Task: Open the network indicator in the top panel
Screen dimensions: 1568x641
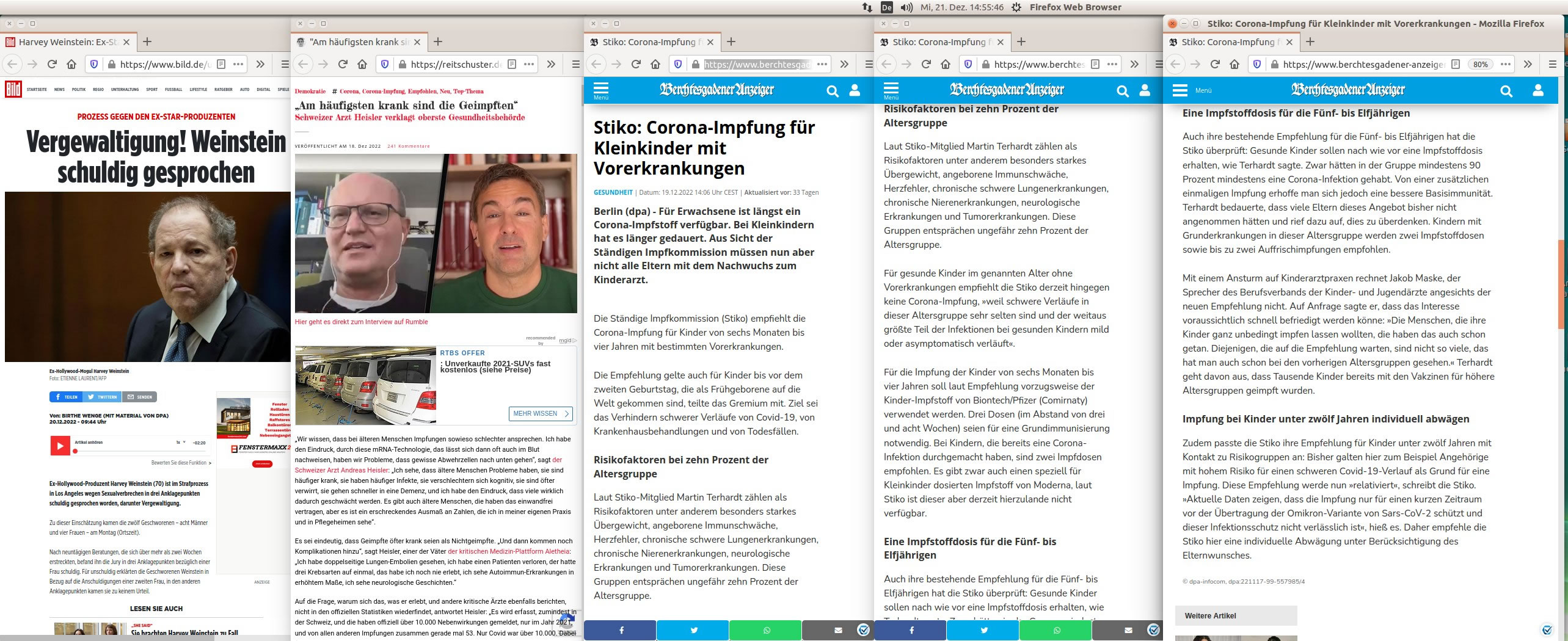Action: point(867,7)
